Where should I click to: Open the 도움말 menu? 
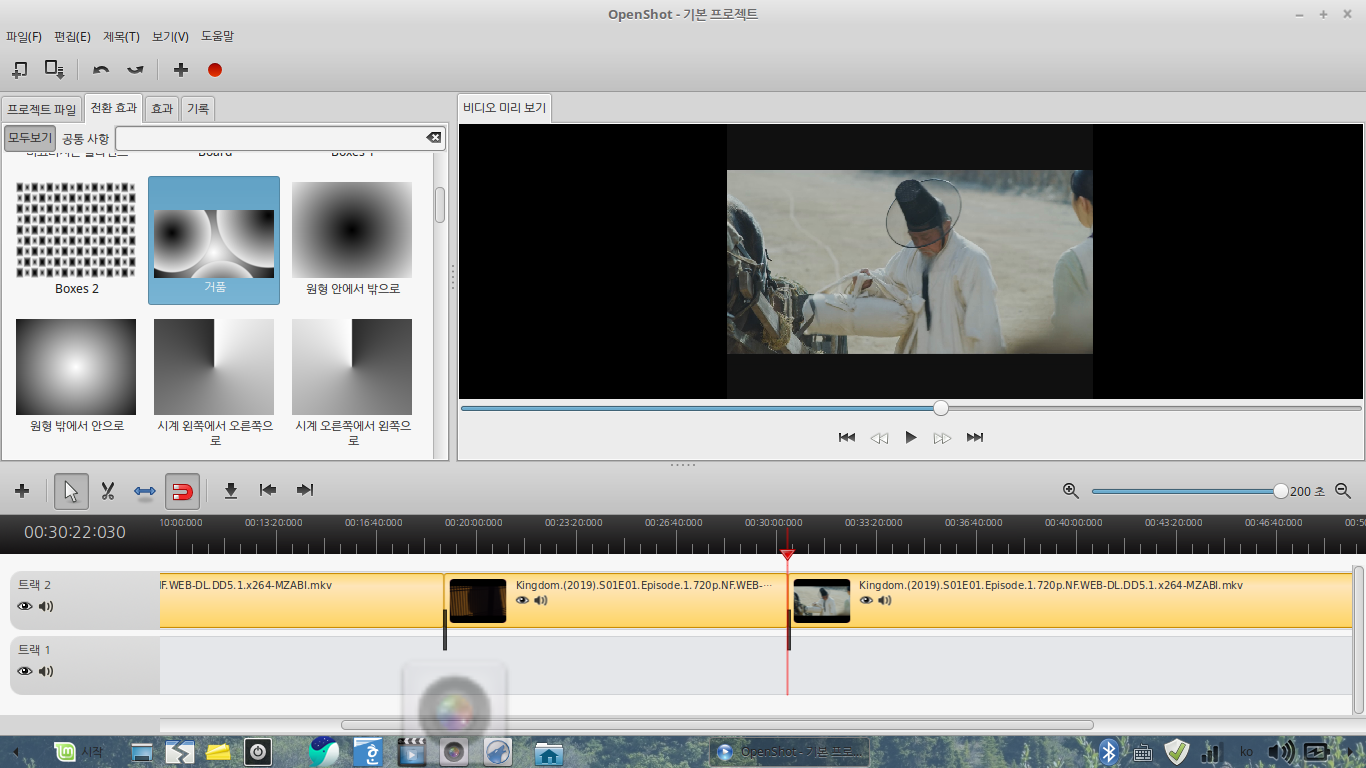coord(217,36)
